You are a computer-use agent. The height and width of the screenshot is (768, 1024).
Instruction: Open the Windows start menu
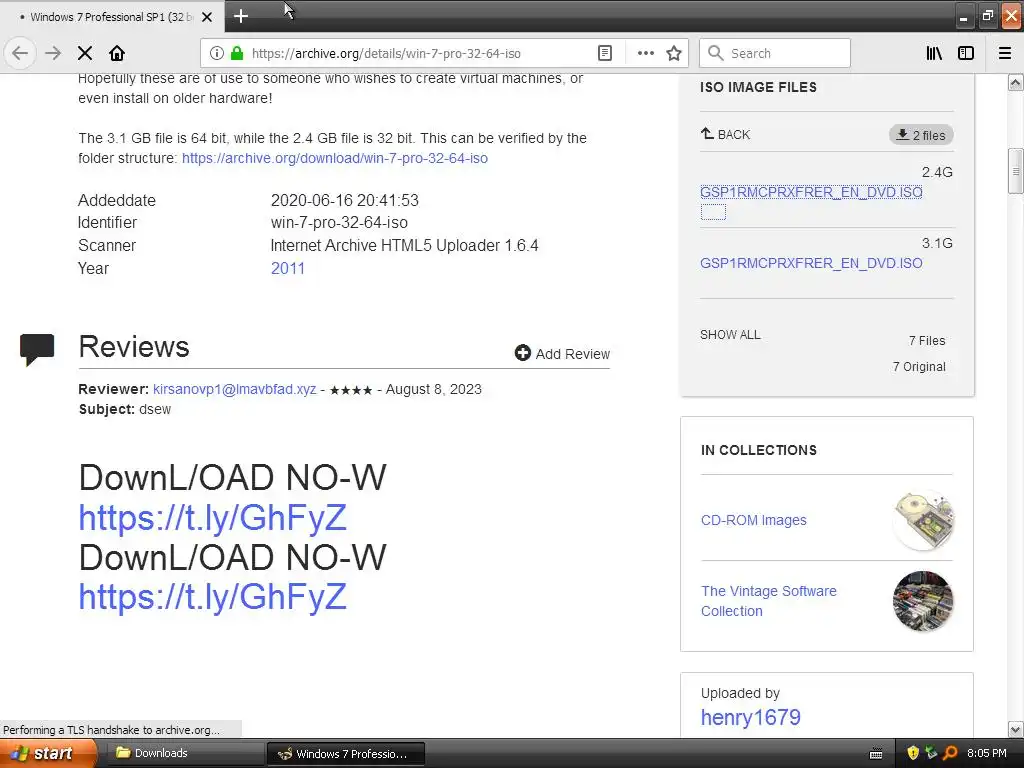(x=46, y=753)
